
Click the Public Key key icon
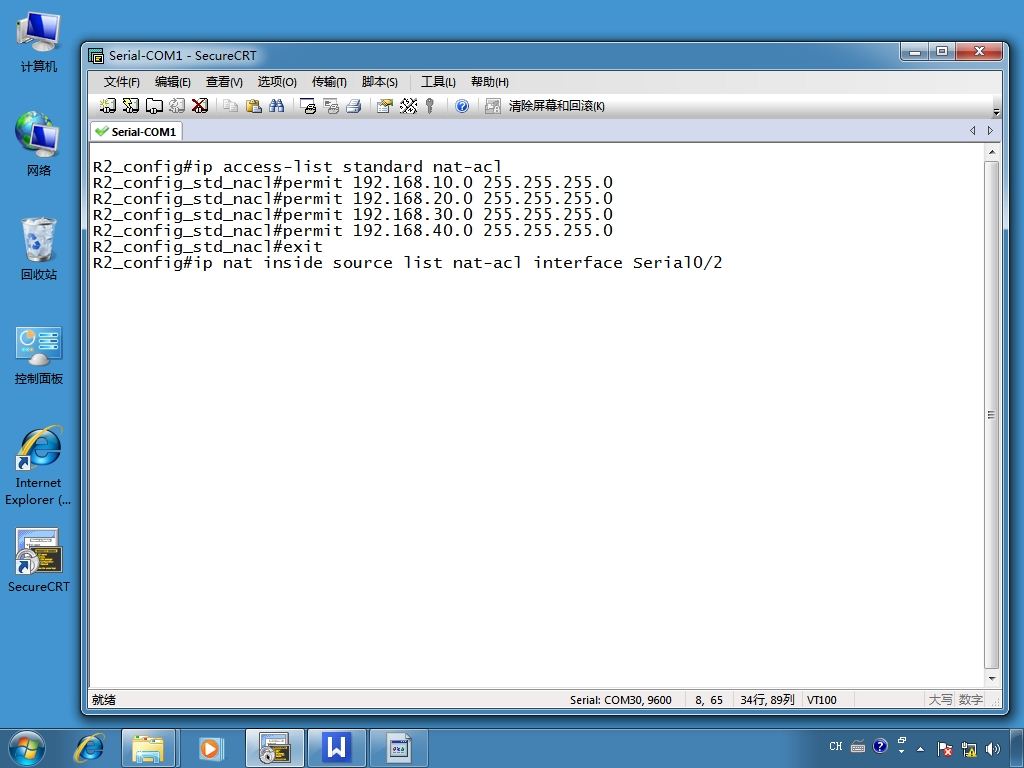pos(430,105)
